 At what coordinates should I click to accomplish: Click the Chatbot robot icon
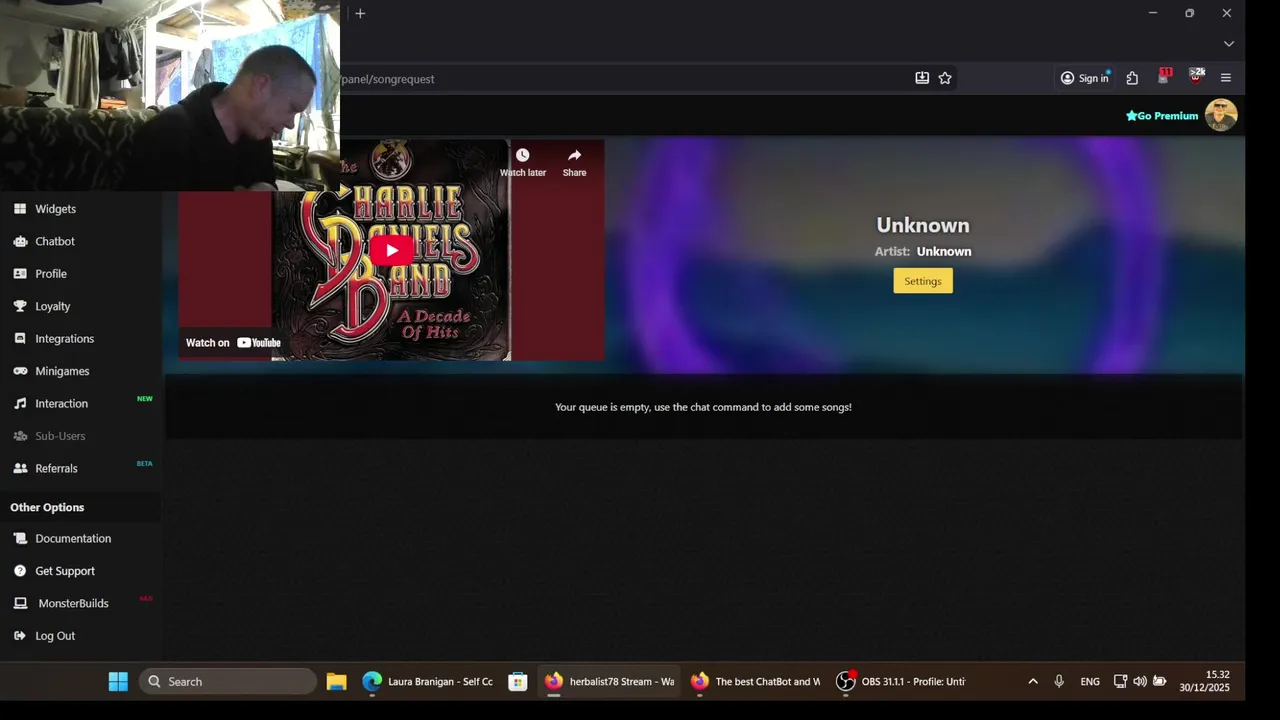point(20,241)
